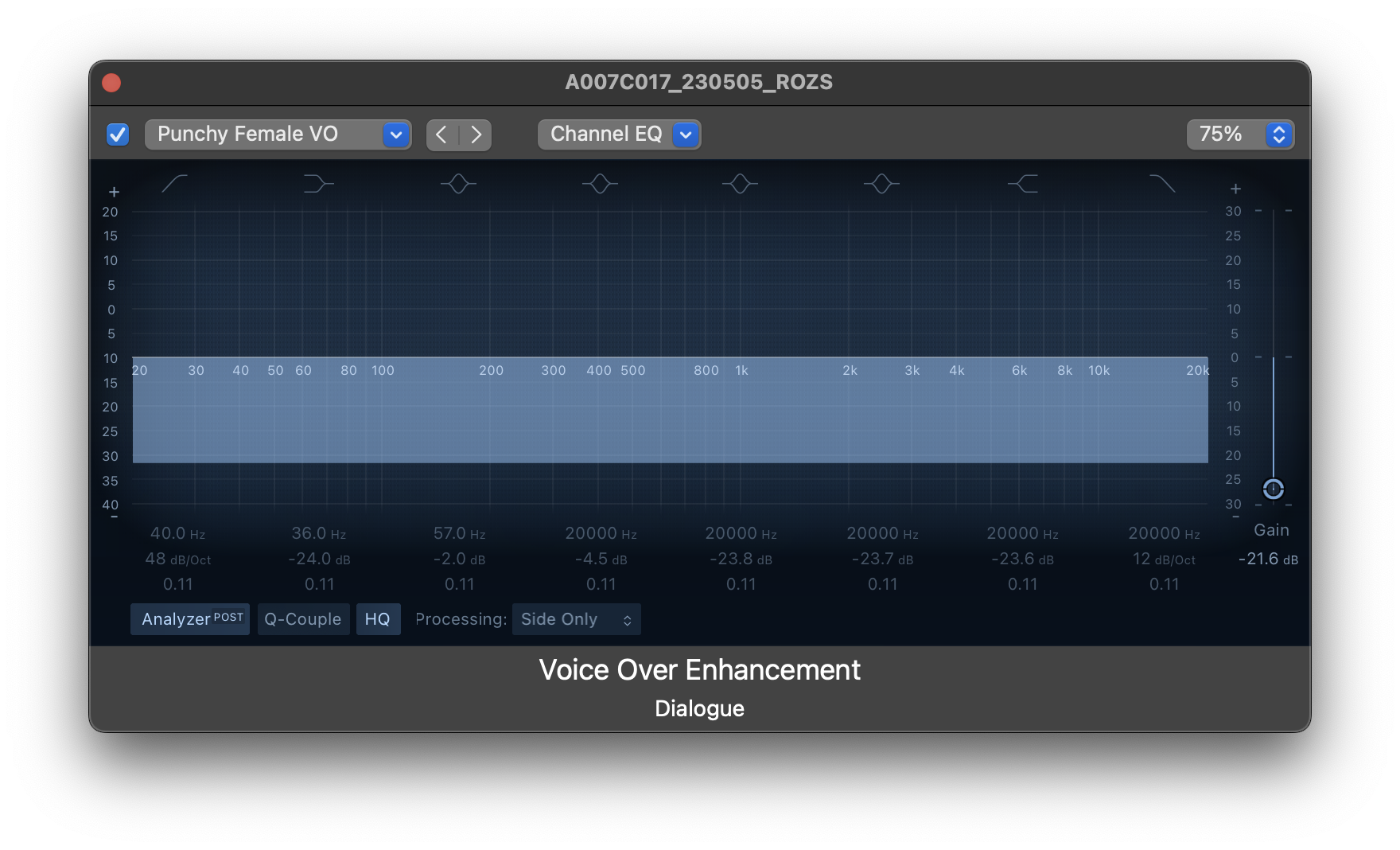The height and width of the screenshot is (850, 1400).
Task: Go to previous preset arrow
Action: coord(442,135)
